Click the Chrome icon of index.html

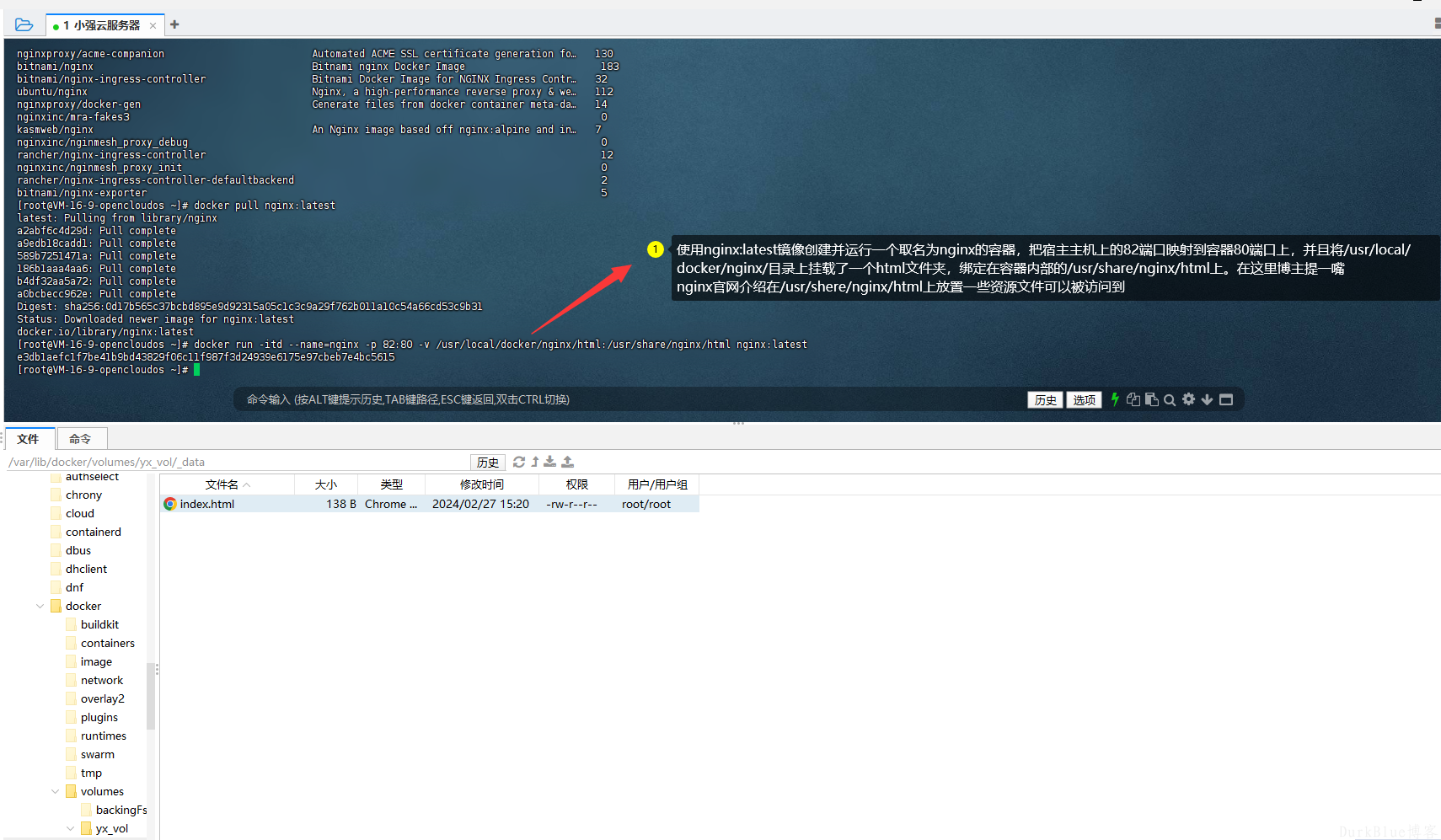point(170,504)
